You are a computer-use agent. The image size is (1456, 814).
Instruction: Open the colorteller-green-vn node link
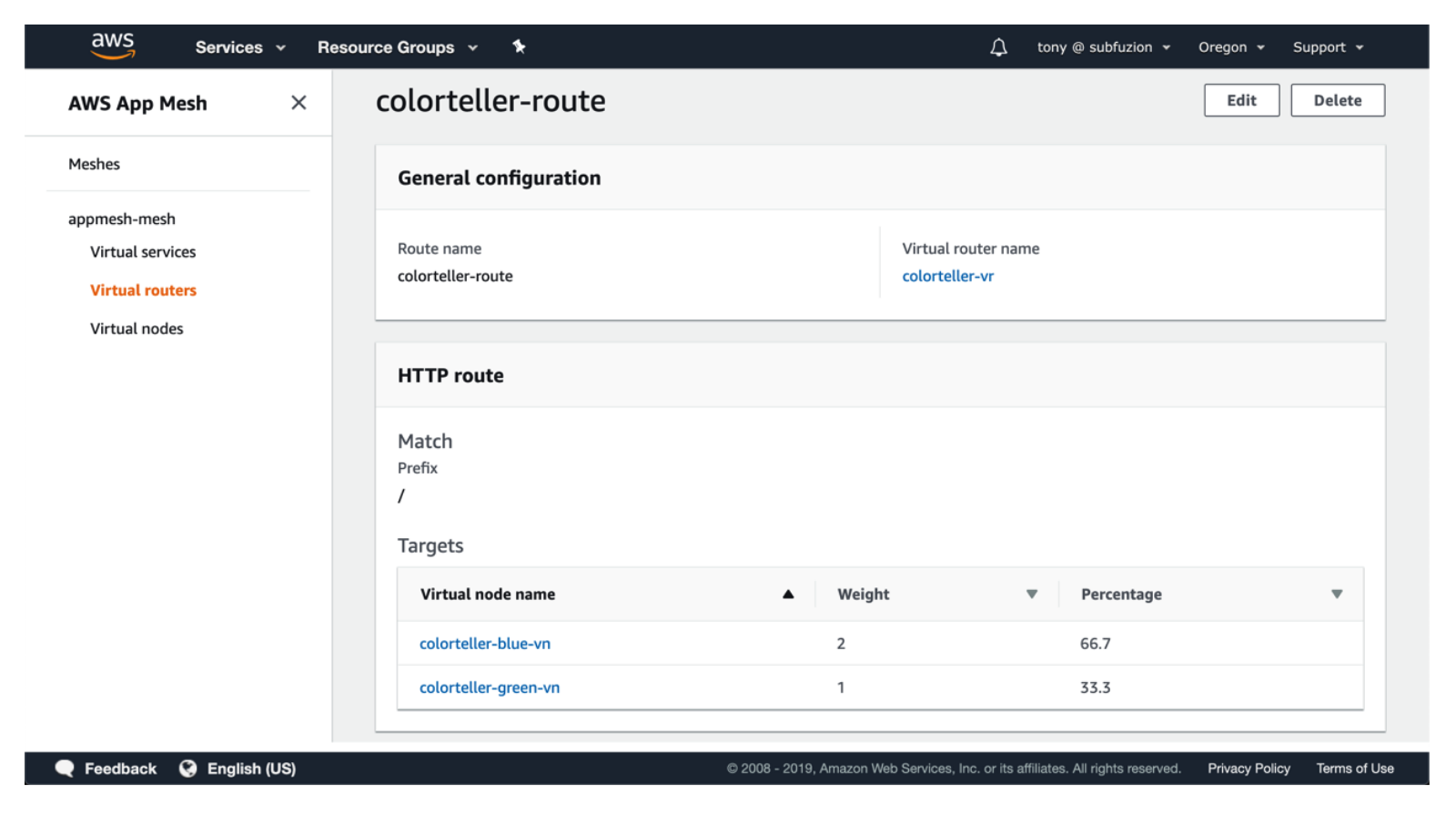(490, 687)
